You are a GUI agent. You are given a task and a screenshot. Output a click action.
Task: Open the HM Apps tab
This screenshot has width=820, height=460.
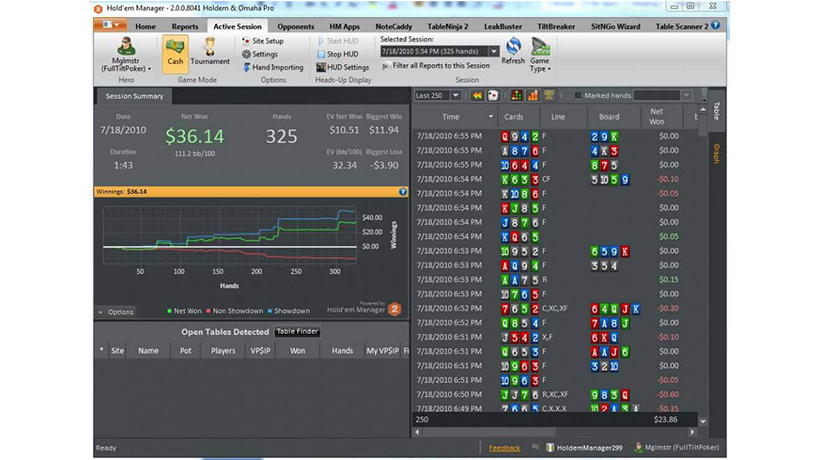[344, 26]
